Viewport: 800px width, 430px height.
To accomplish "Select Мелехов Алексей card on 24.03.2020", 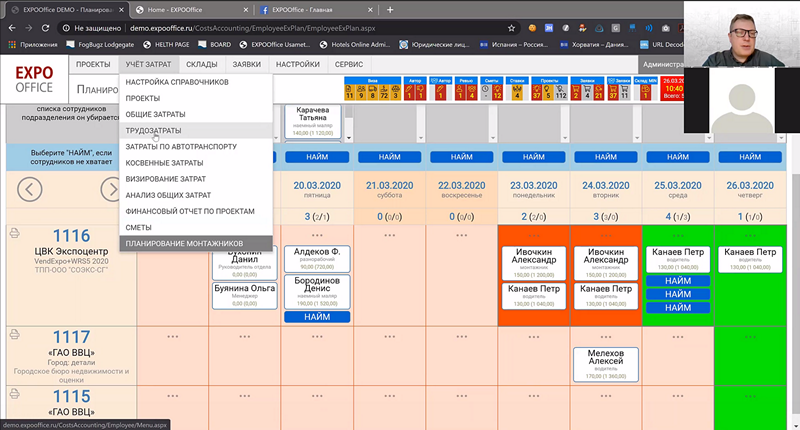I will [x=606, y=364].
